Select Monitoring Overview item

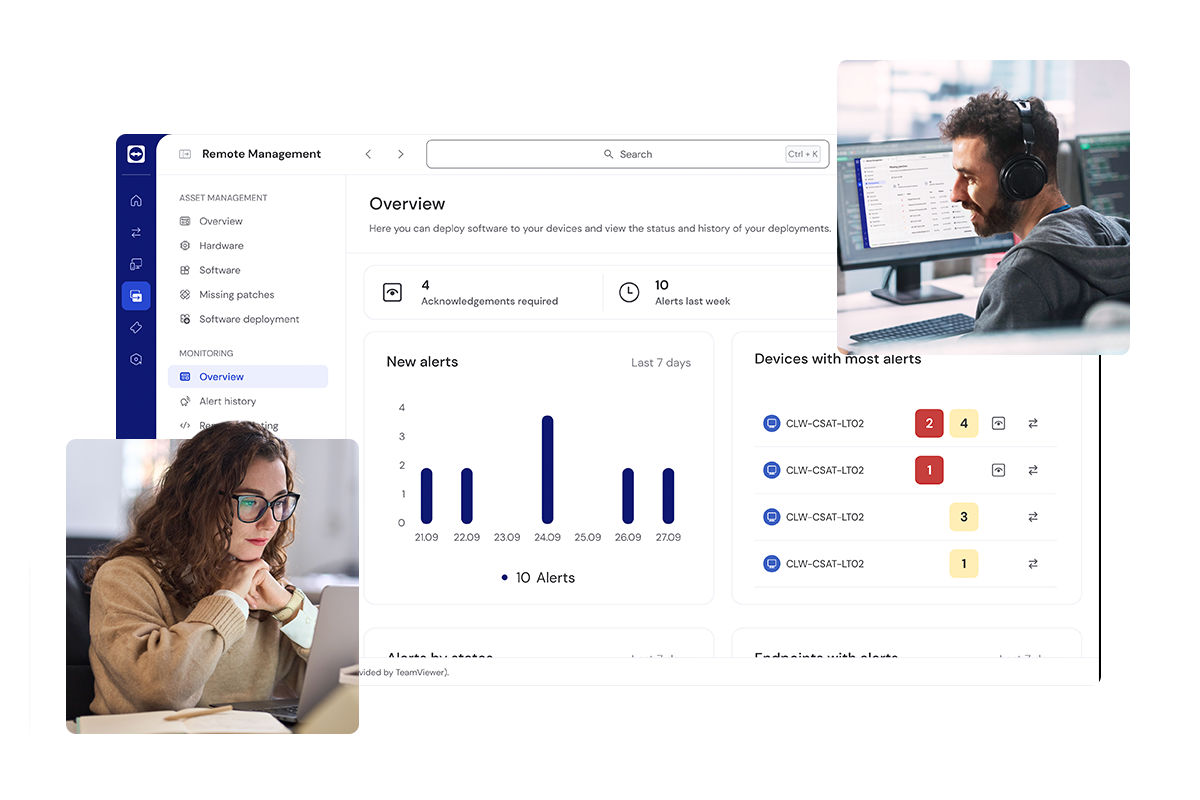(x=248, y=377)
